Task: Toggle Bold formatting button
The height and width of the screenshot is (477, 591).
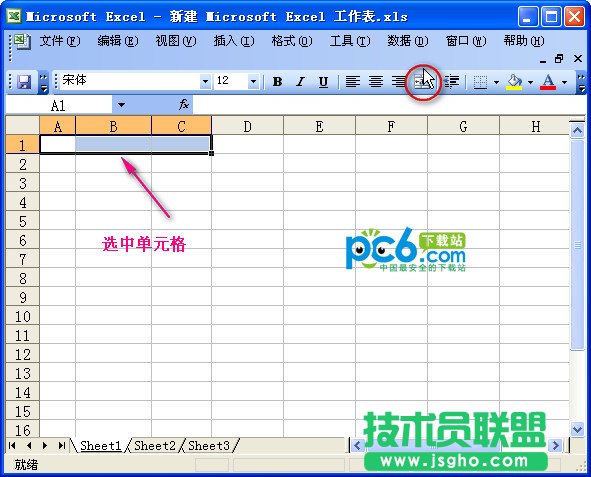Action: tap(278, 82)
